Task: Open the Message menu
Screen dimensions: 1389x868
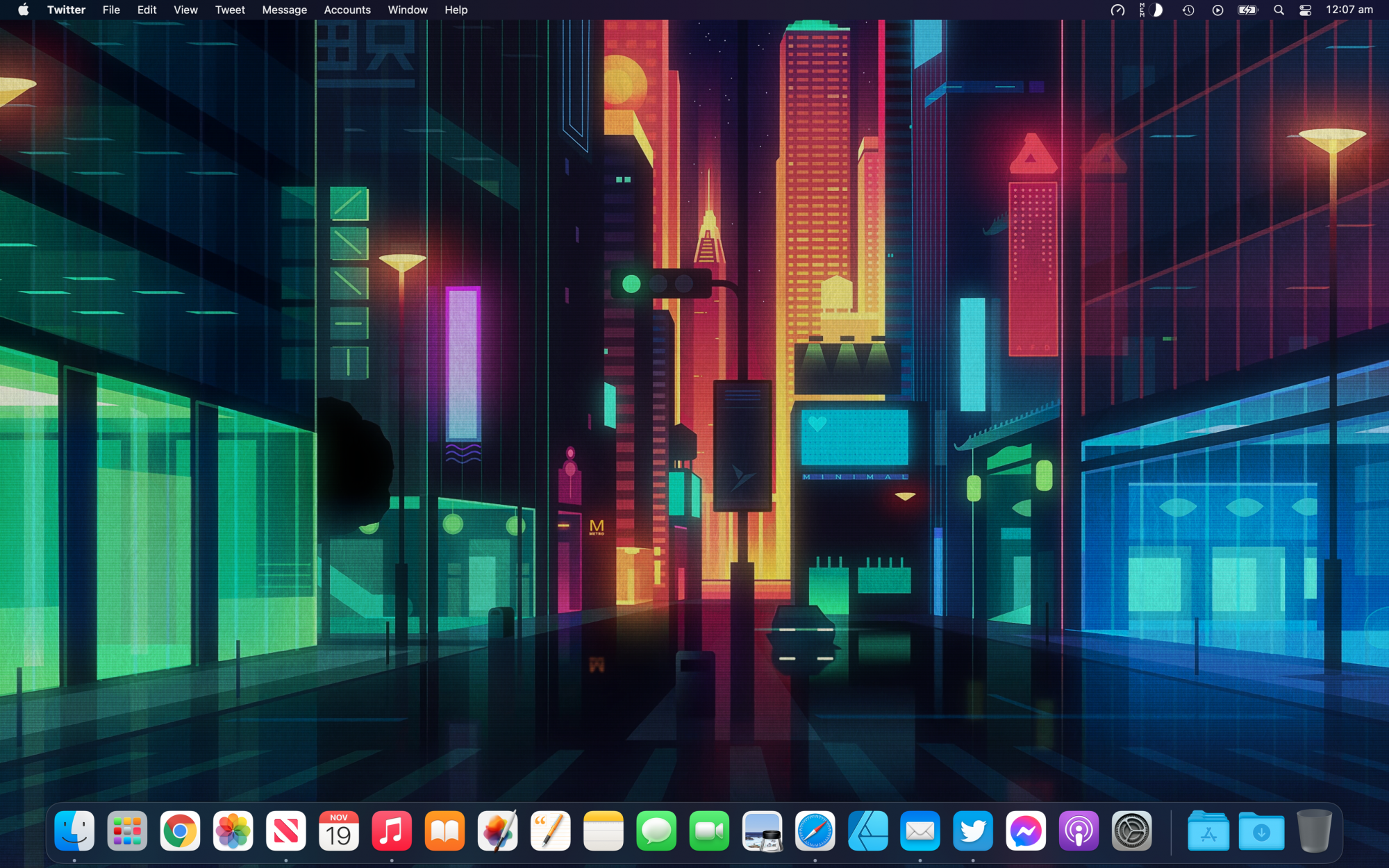Action: click(284, 10)
